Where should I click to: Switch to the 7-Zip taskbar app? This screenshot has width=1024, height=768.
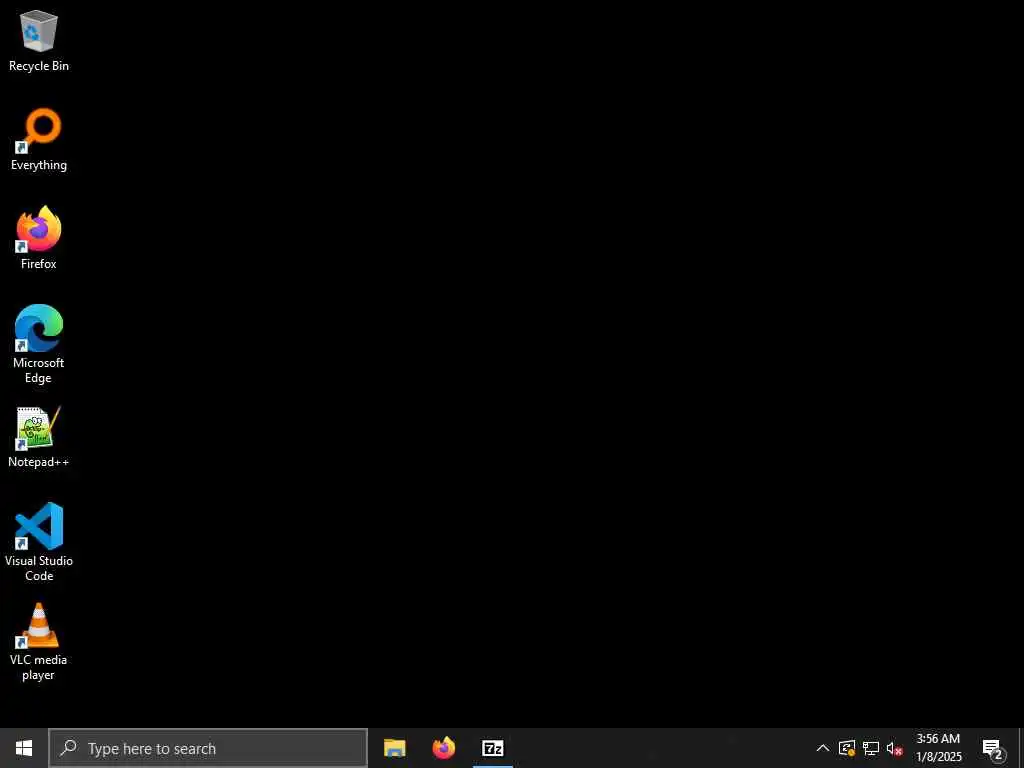[493, 748]
